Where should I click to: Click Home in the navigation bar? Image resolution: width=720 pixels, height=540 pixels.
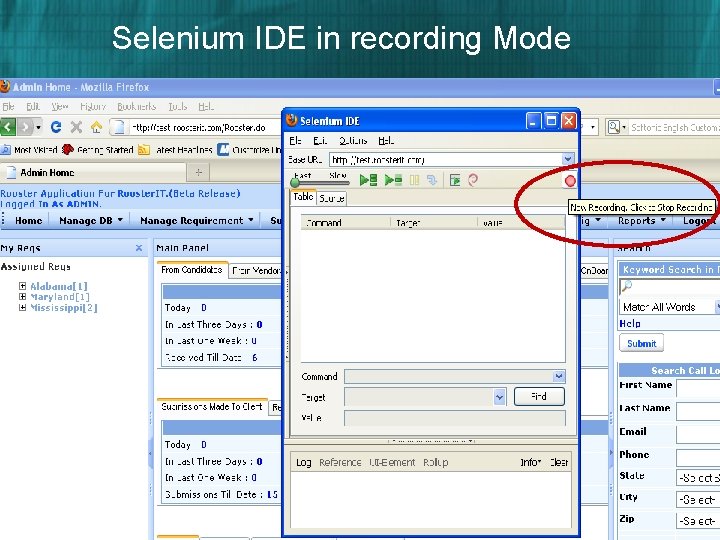pos(28,221)
